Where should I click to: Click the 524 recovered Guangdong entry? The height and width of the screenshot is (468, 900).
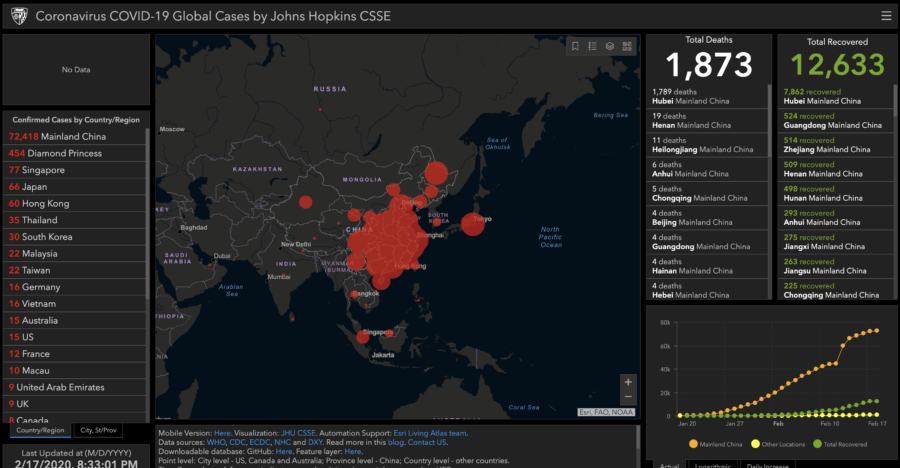pos(836,121)
